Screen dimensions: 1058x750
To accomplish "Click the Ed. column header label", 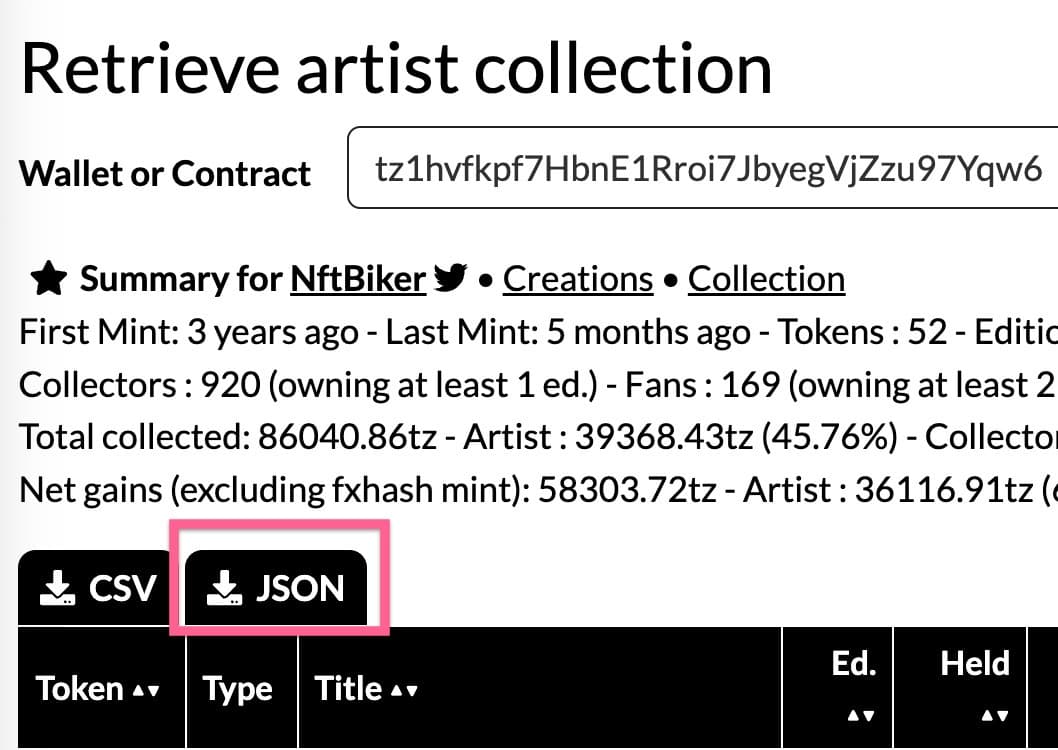I will [853, 665].
